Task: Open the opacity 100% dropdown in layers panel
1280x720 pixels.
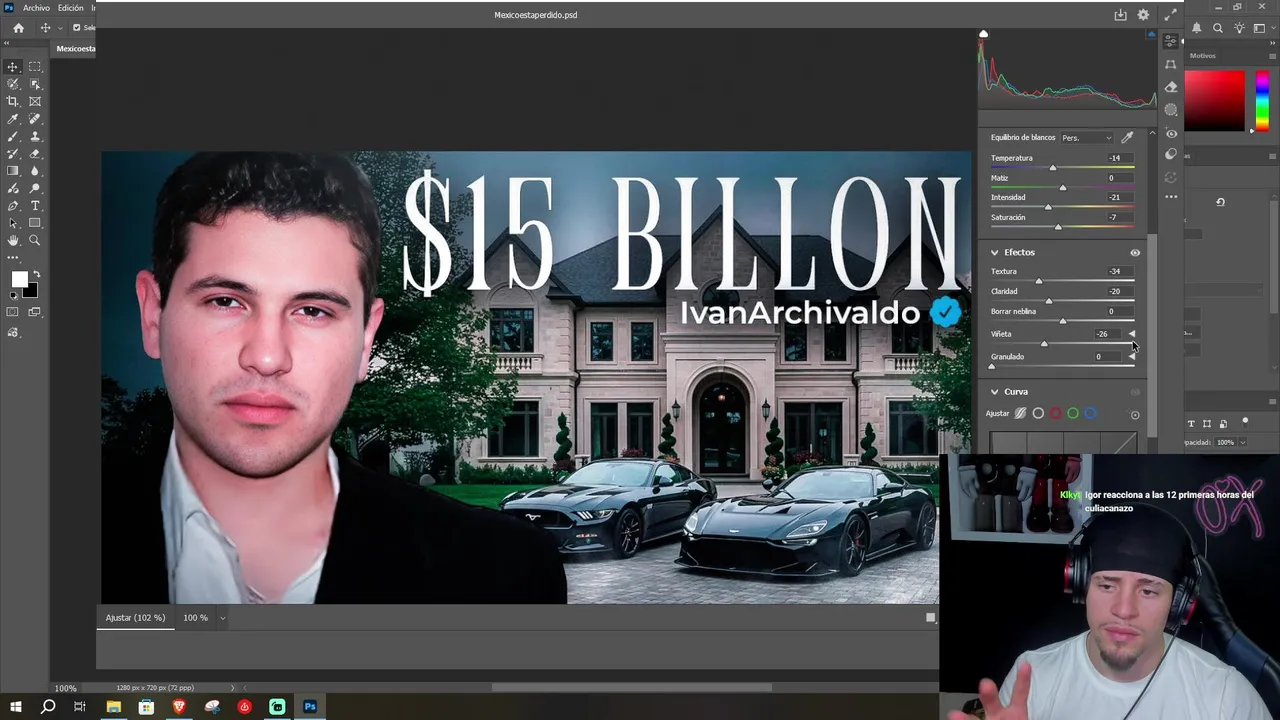Action: coord(1242,442)
